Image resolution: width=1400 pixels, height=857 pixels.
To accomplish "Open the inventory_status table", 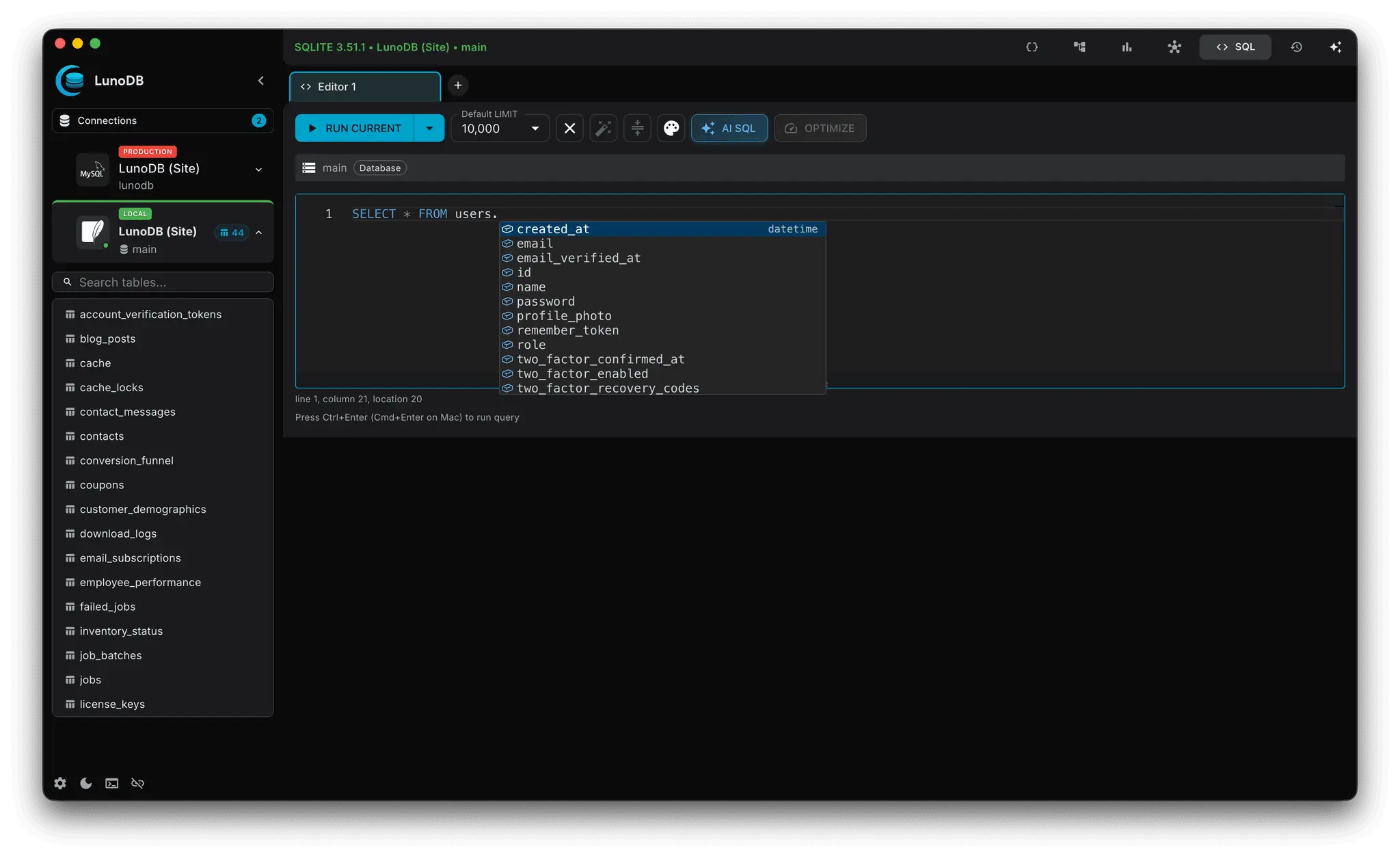I will pos(163,631).
